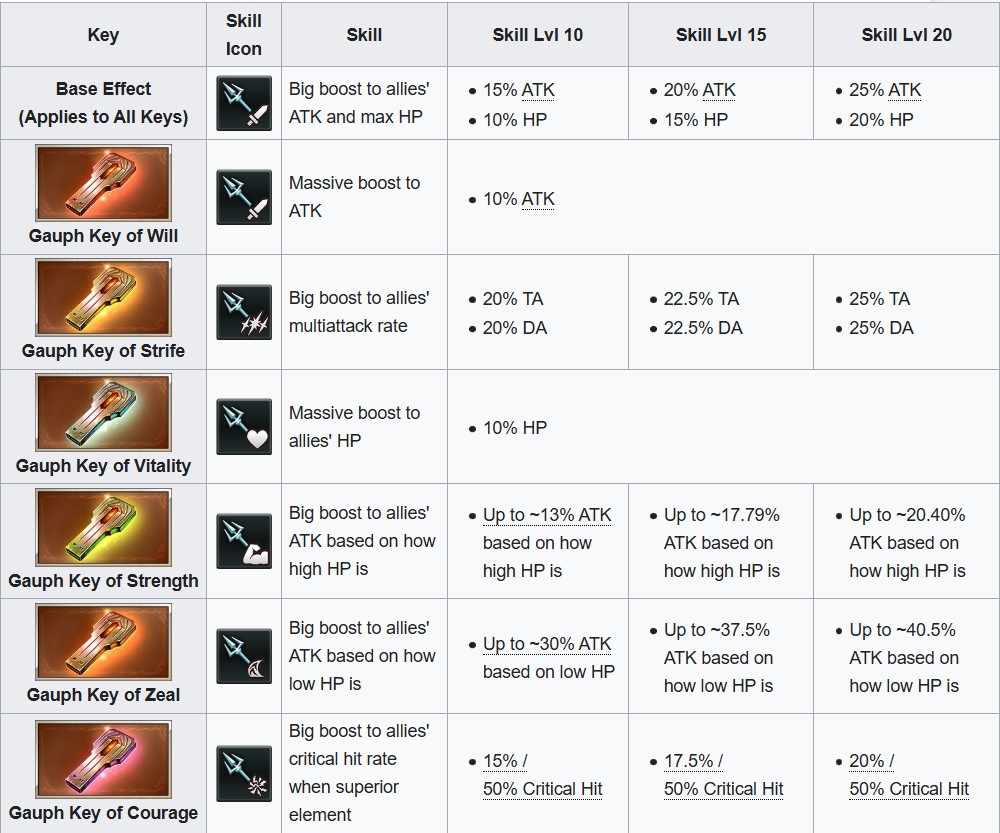Viewport: 1000px width, 833px height.
Task: Click the multiattack rate skill icon
Action: [x=244, y=312]
